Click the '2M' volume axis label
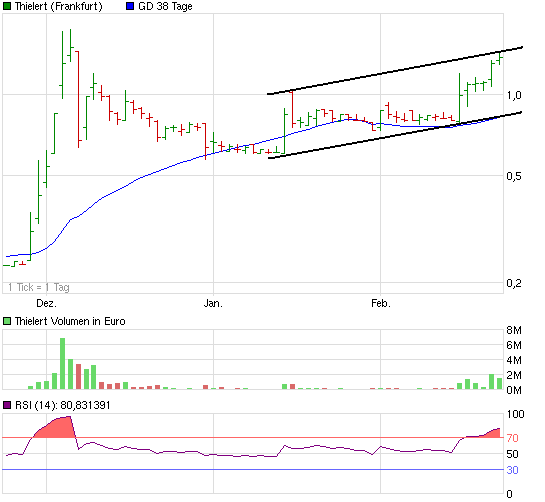545x502 pixels. pyautogui.click(x=514, y=375)
